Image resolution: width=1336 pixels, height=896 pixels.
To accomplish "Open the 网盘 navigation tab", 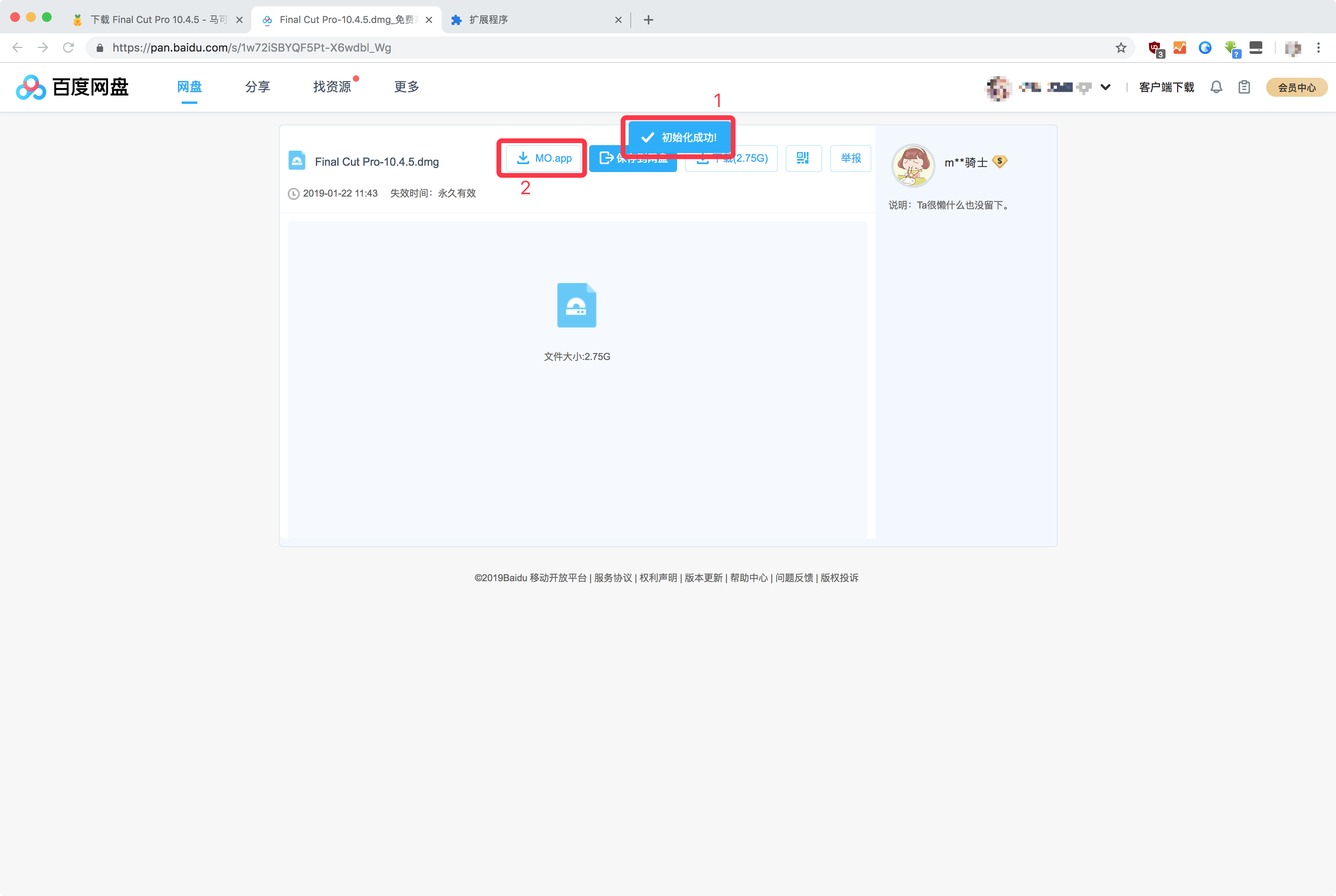I will (189, 87).
